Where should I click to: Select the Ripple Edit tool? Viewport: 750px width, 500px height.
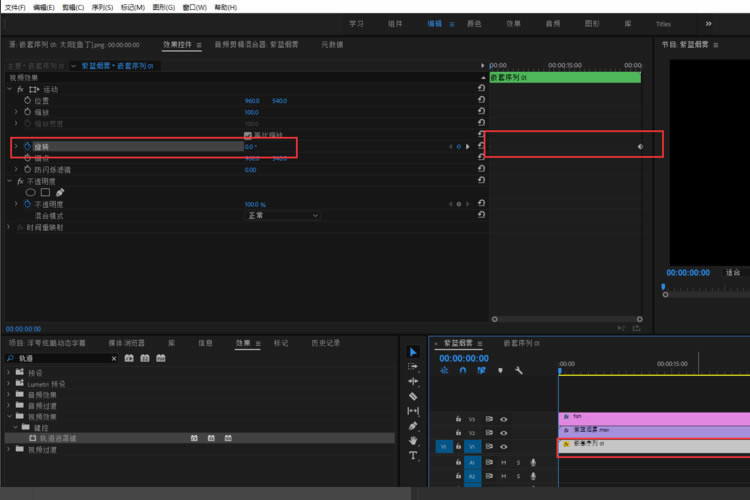(x=414, y=381)
